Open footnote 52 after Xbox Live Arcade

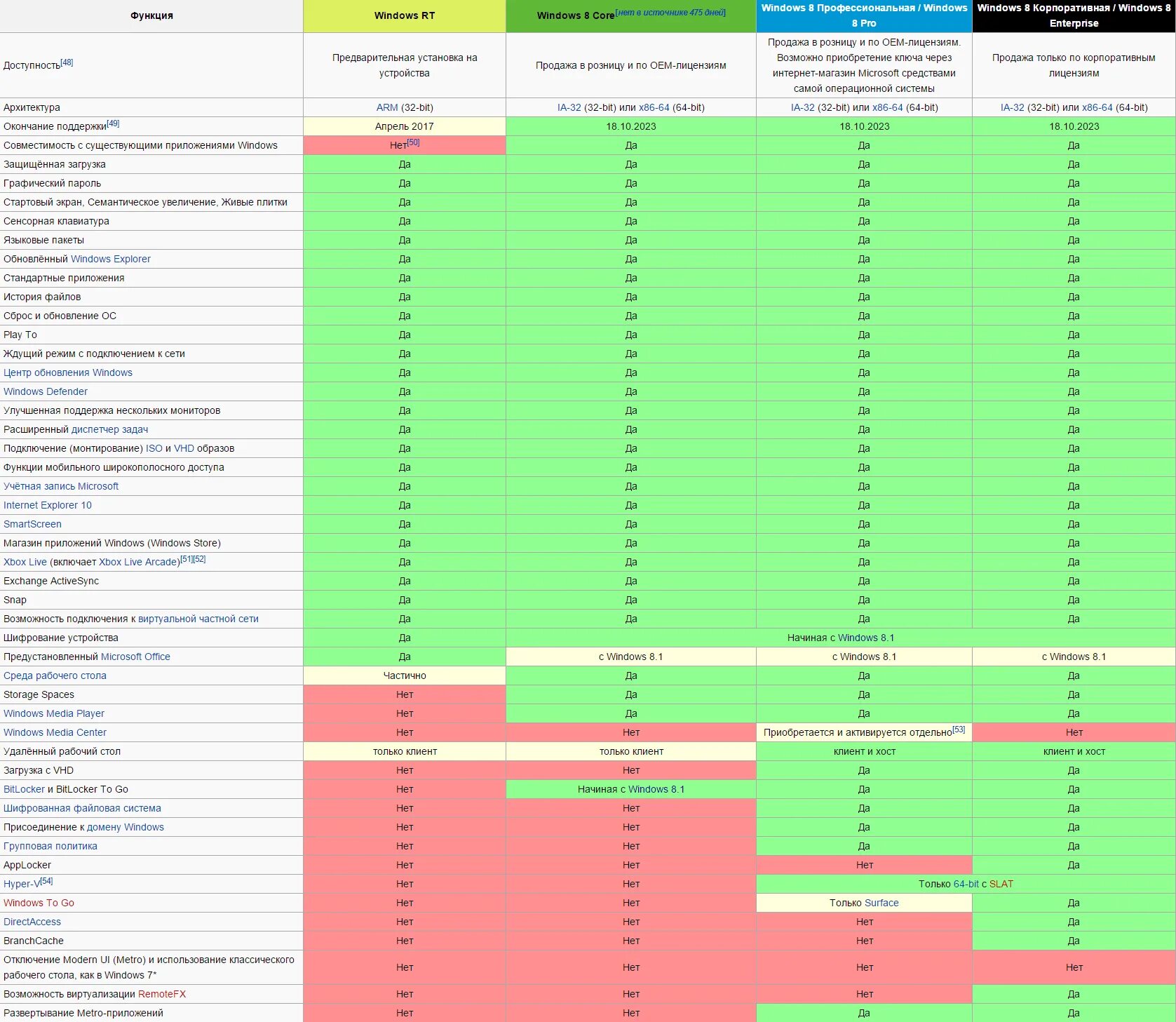click(199, 559)
